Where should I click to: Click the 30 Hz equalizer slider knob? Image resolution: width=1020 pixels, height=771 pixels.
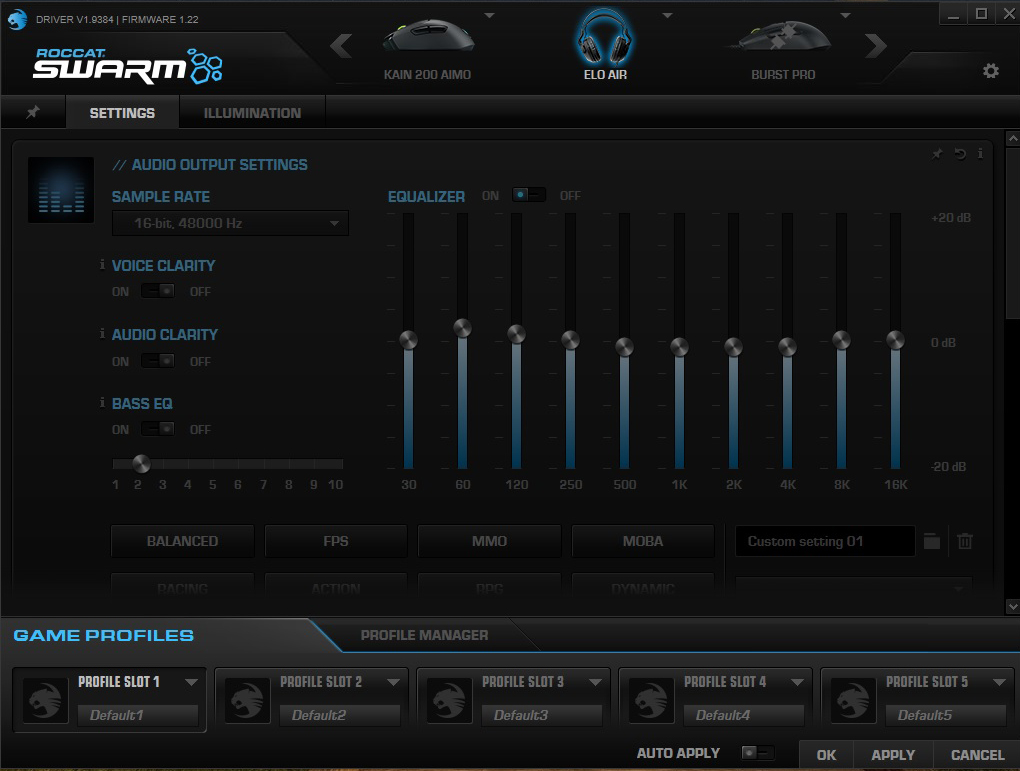[409, 340]
